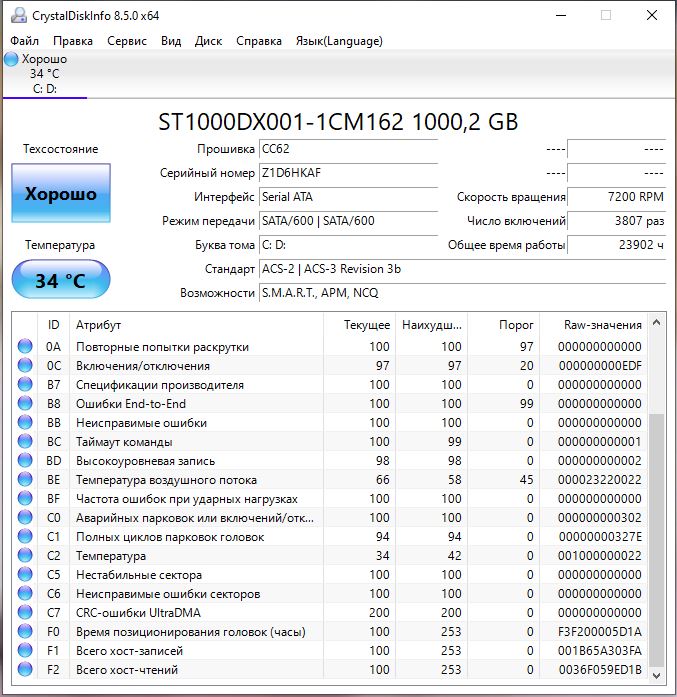Screen dimensions: 677x697
Task: Click status orb for attribute F1
Action: [25, 650]
